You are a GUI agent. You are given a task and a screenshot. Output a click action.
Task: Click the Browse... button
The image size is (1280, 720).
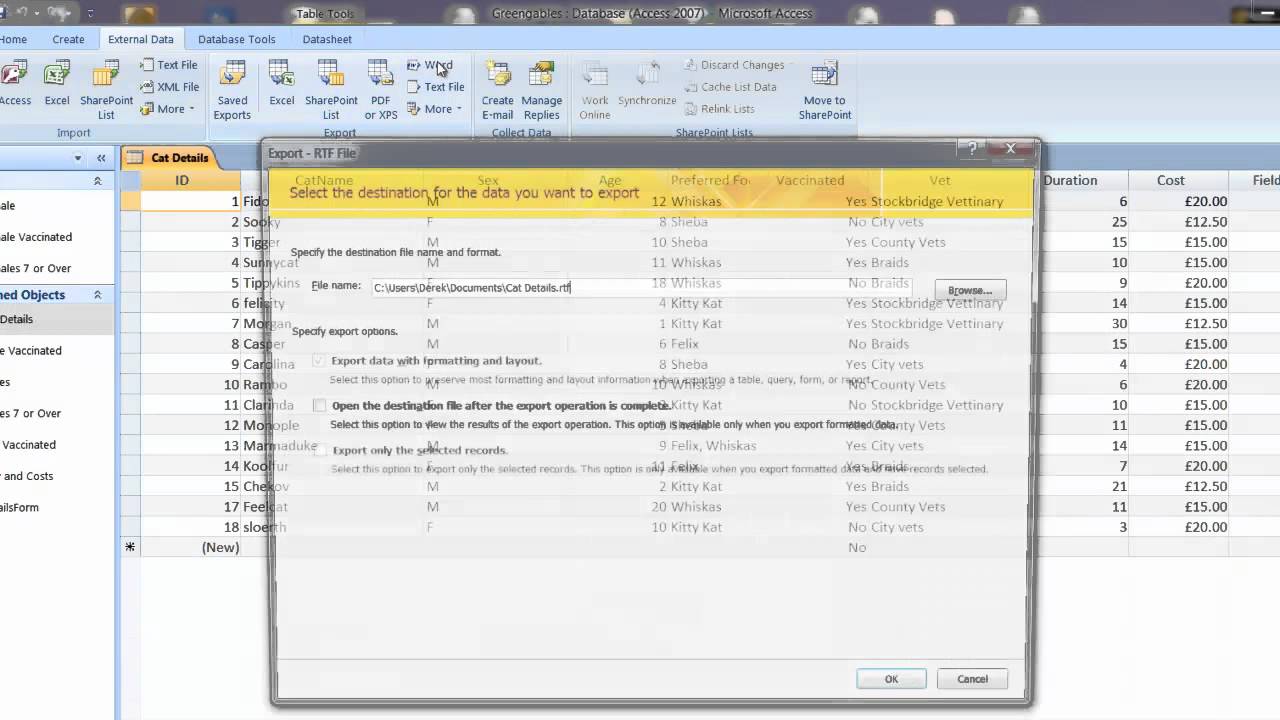click(970, 290)
